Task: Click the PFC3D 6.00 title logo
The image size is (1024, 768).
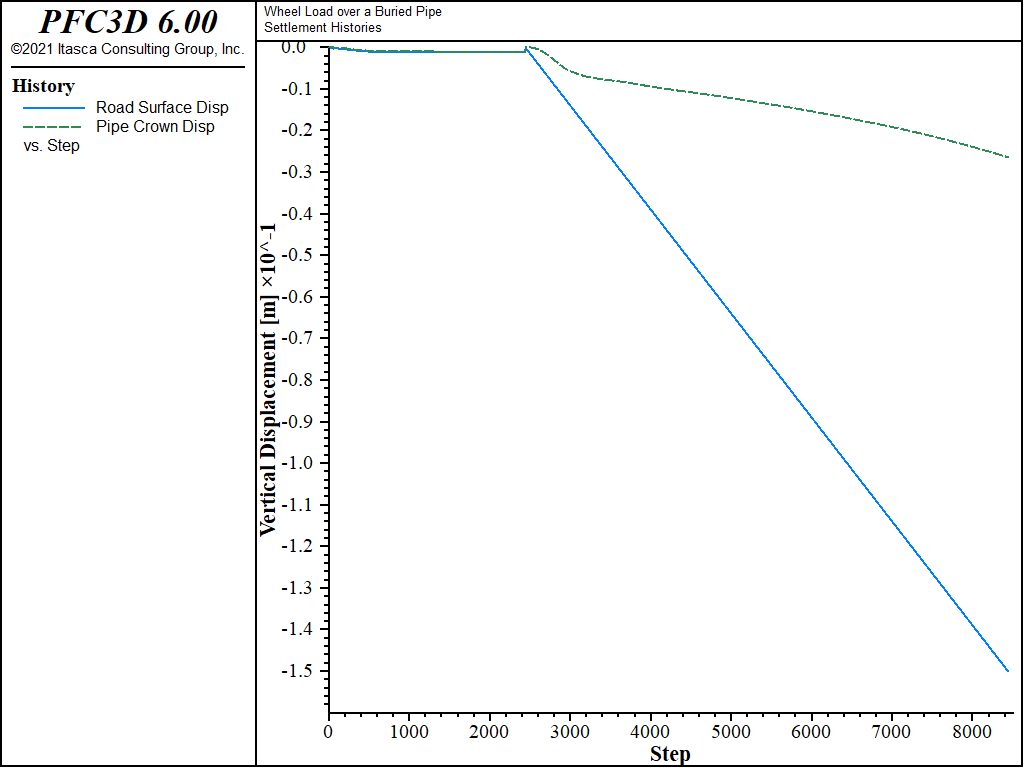Action: [128, 22]
